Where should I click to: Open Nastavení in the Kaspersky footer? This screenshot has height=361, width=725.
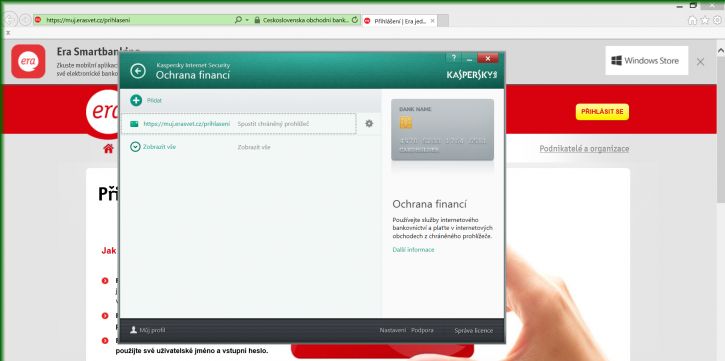[x=393, y=330]
